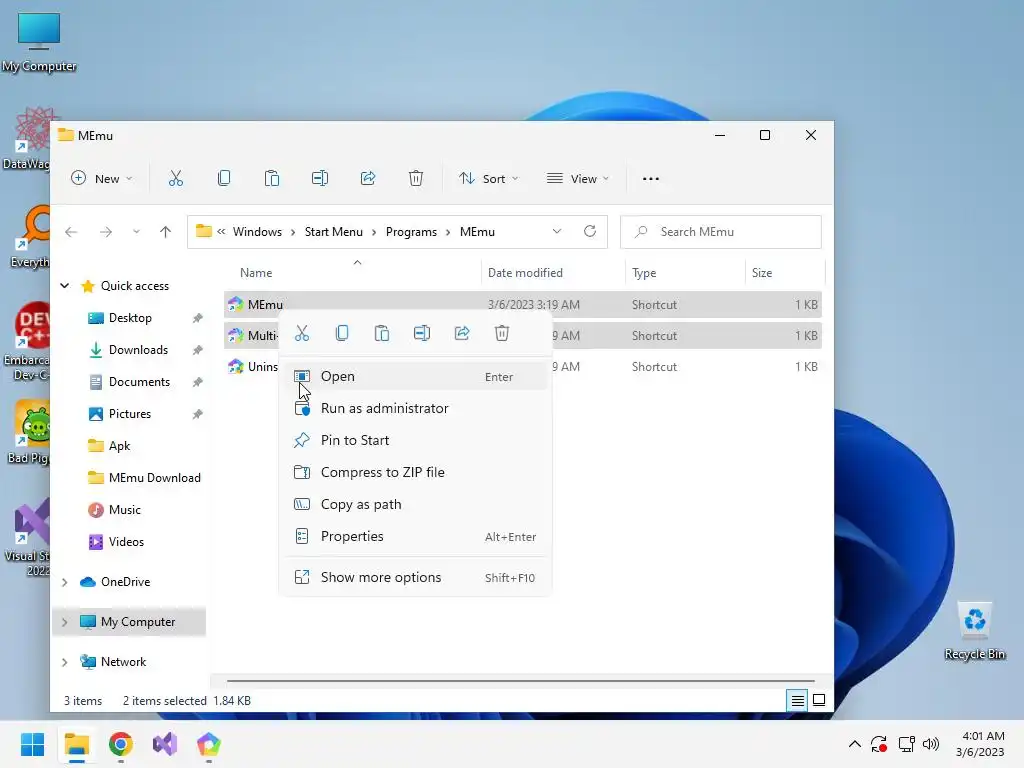Open recent locations dropdown arrow
This screenshot has height=768, width=1024.
pyautogui.click(x=136, y=232)
